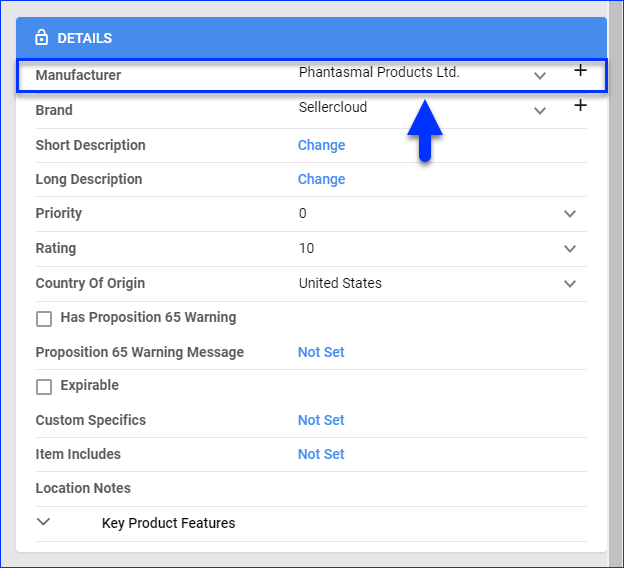Click the lock icon in Details header
The image size is (624, 568).
pos(41,38)
